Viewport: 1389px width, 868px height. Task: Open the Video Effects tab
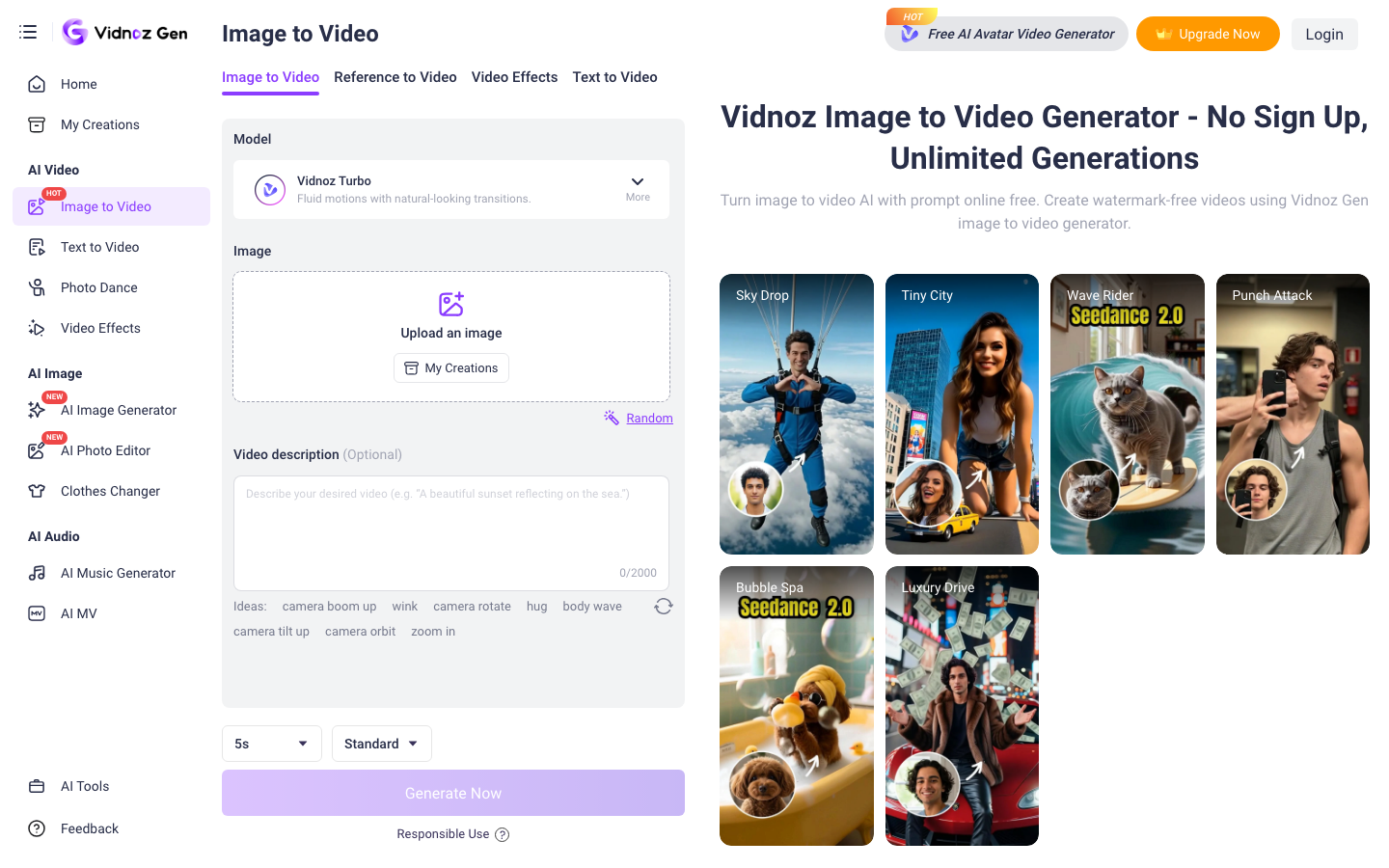click(514, 77)
